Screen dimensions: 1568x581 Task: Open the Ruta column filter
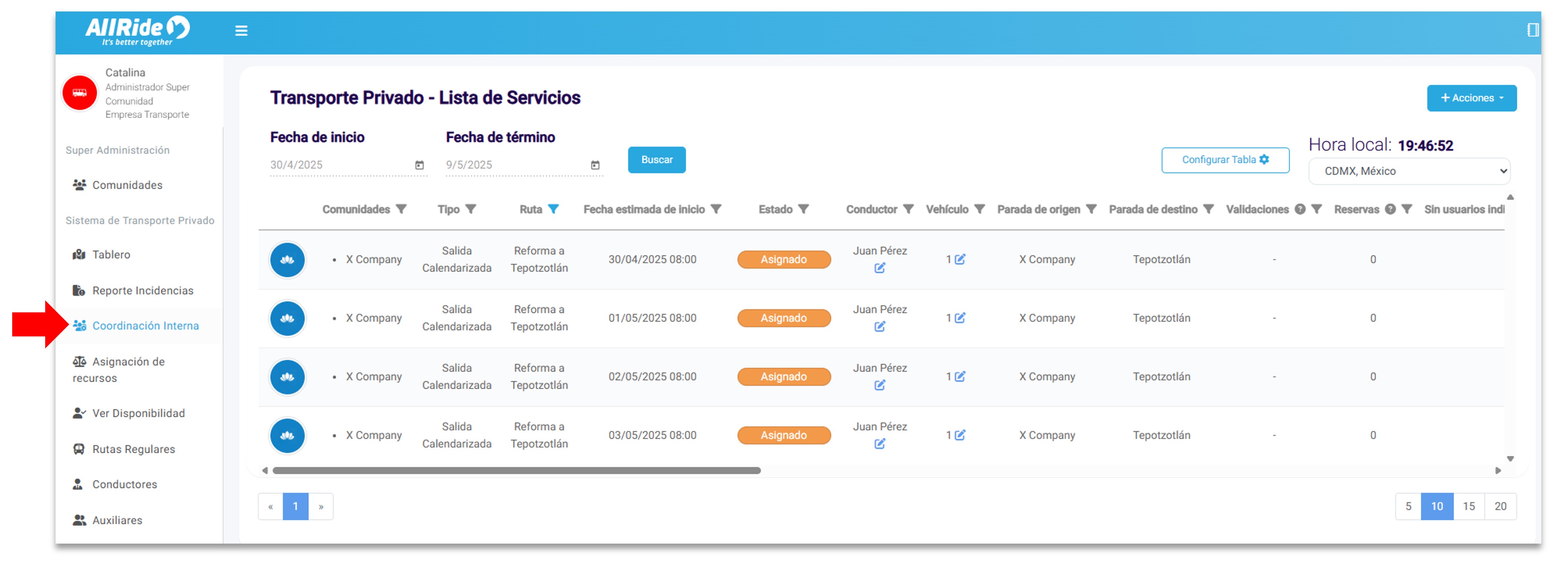(x=553, y=209)
